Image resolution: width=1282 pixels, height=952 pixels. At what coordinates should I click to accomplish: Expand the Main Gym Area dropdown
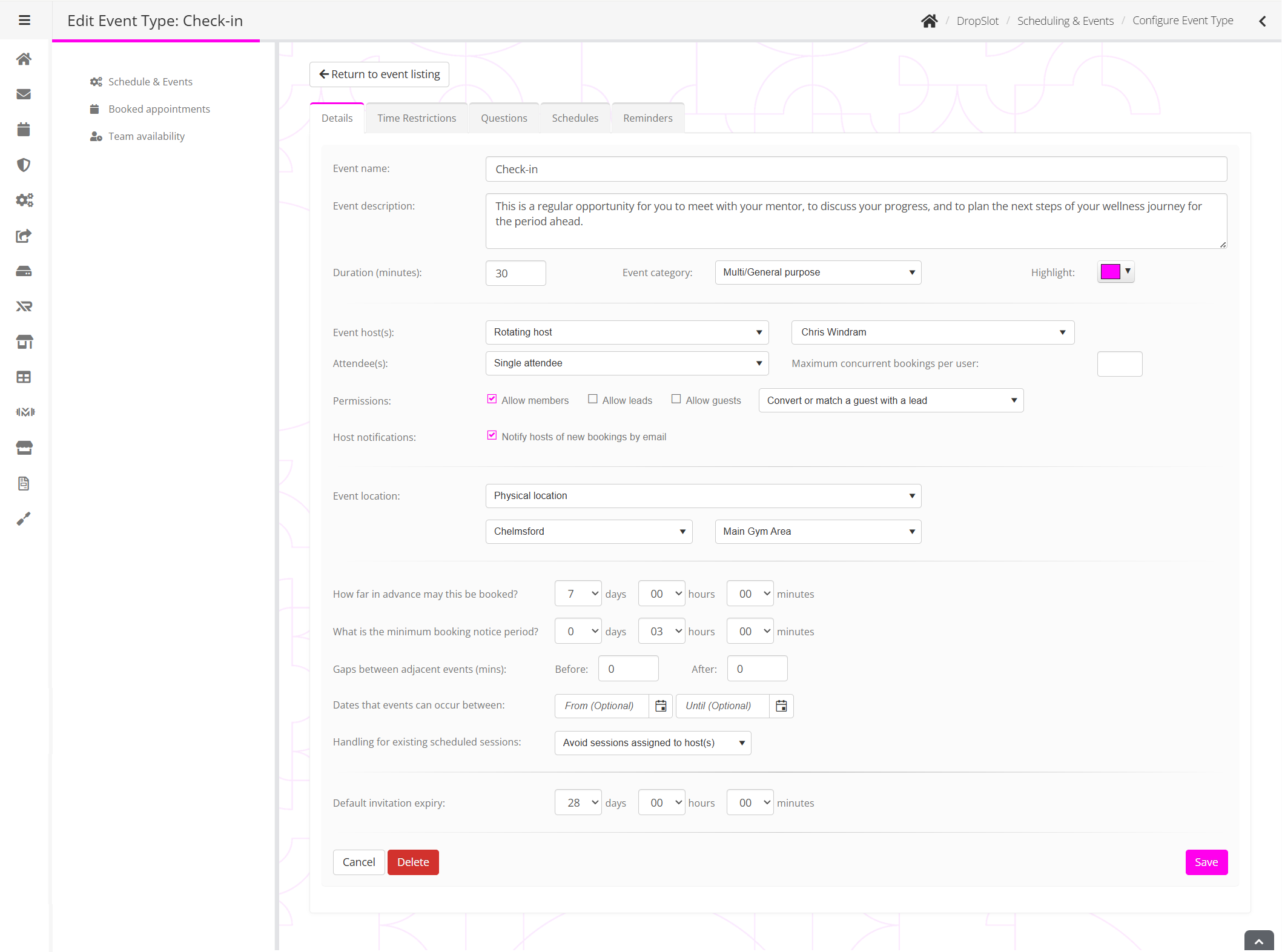818,532
